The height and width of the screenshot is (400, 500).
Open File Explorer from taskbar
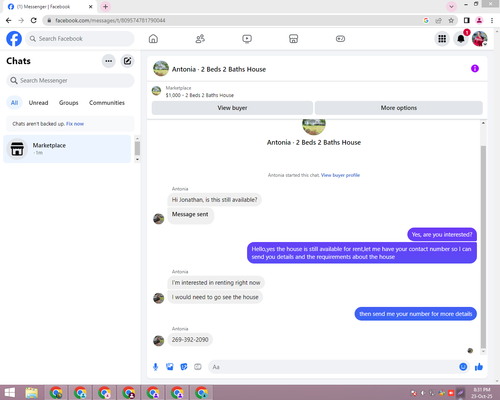pyautogui.click(x=32, y=393)
